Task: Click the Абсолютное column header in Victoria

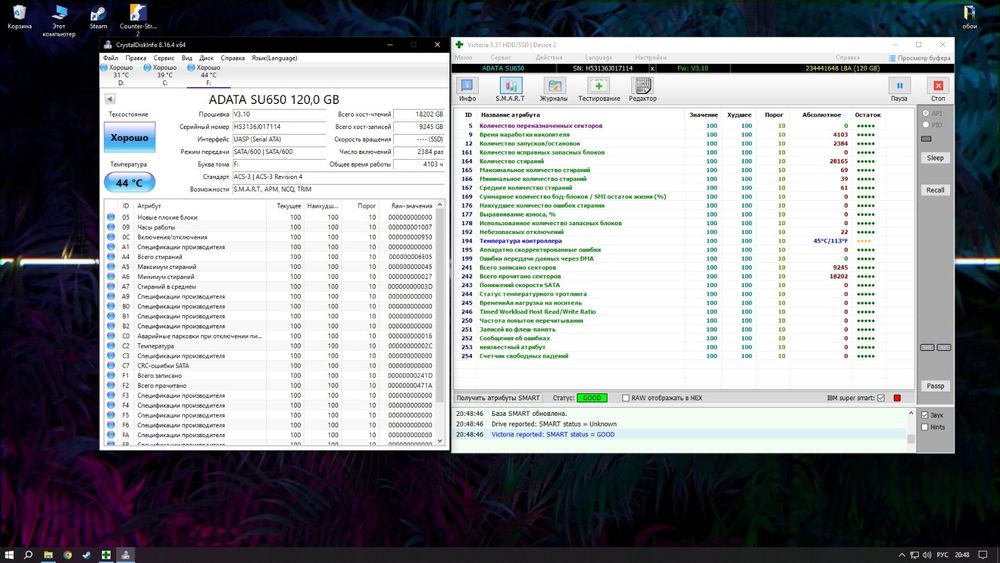Action: pyautogui.click(x=821, y=115)
